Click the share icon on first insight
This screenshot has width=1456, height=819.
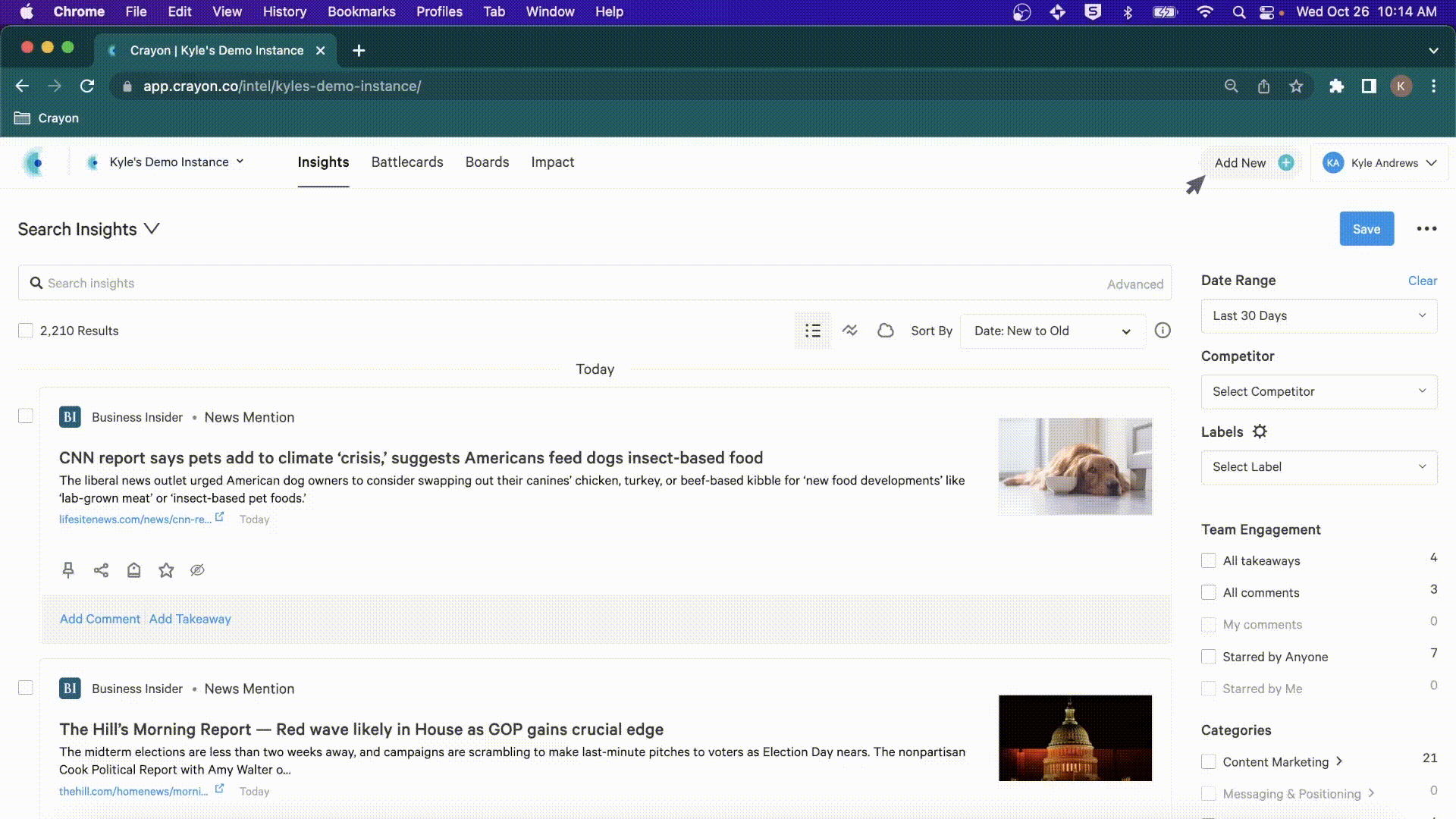pos(101,570)
